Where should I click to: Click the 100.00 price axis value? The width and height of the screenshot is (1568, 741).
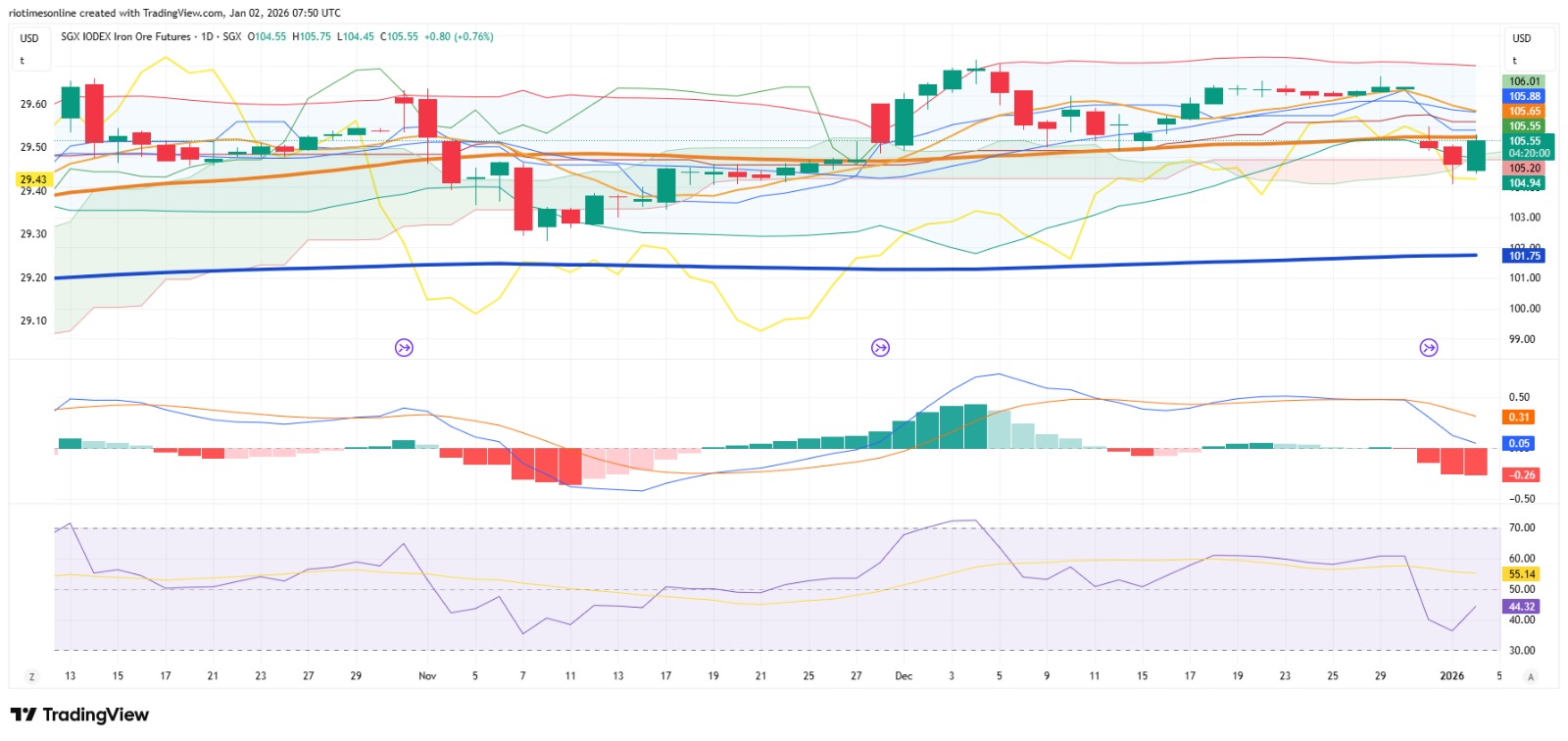(1524, 309)
